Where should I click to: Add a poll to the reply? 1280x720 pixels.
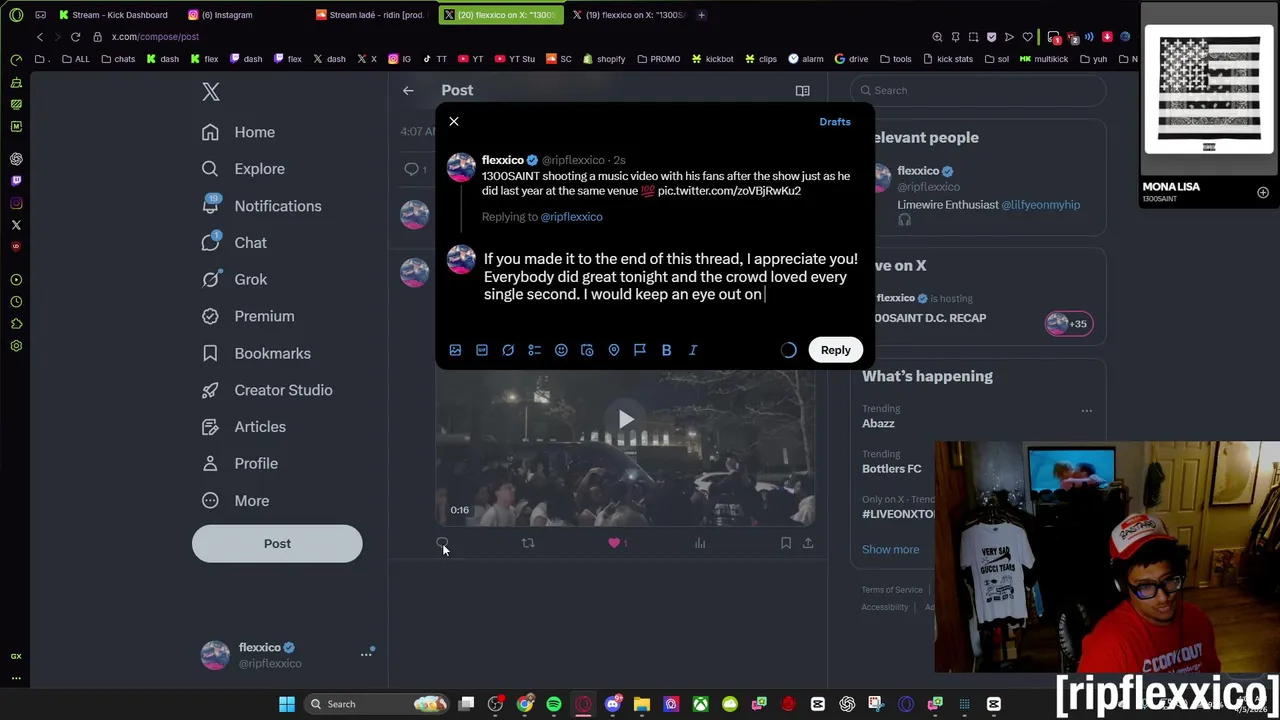(x=534, y=350)
